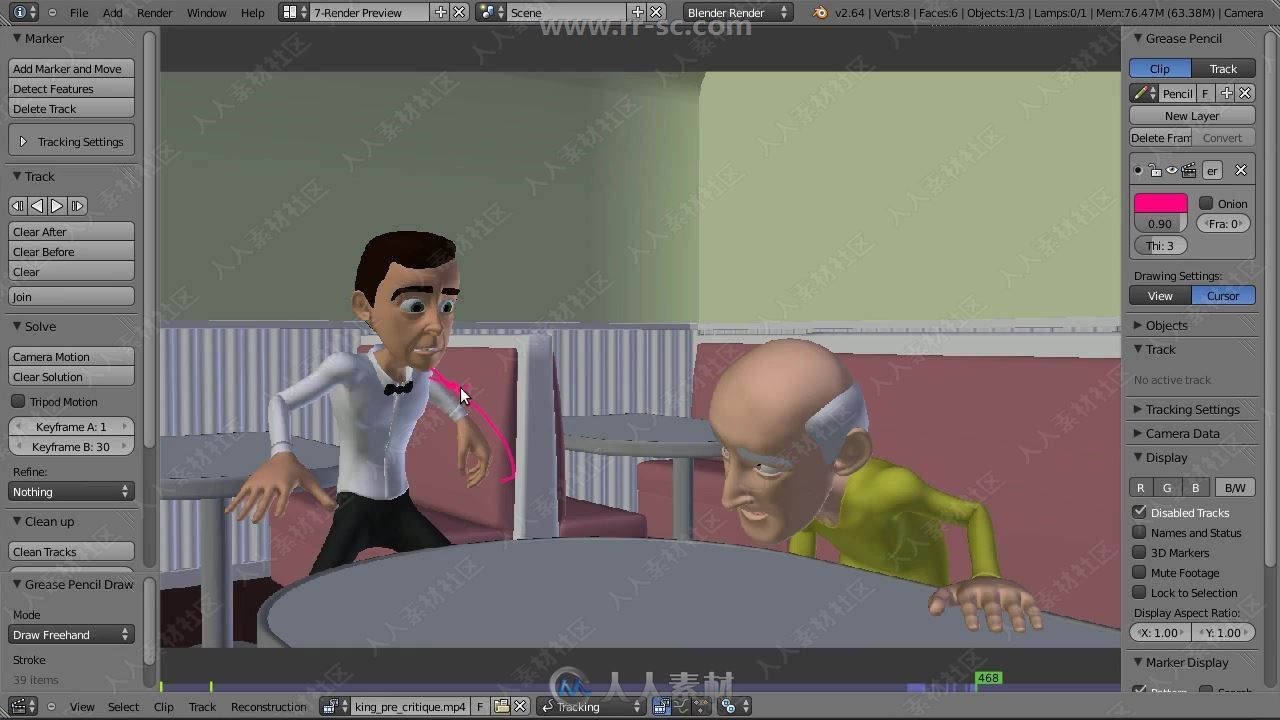1280x720 pixels.
Task: Collapse the Solve panel
Action: coord(17,326)
